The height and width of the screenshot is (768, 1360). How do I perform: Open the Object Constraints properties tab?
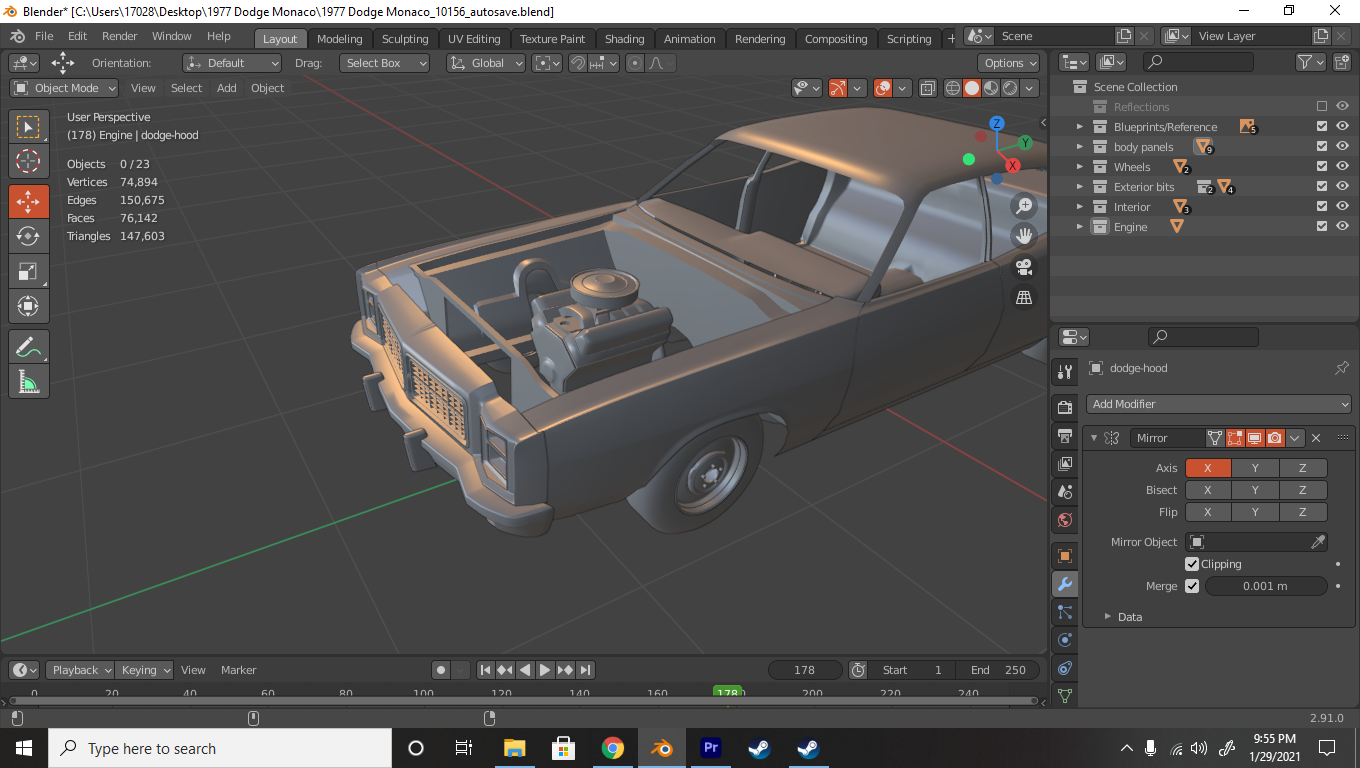coord(1065,668)
